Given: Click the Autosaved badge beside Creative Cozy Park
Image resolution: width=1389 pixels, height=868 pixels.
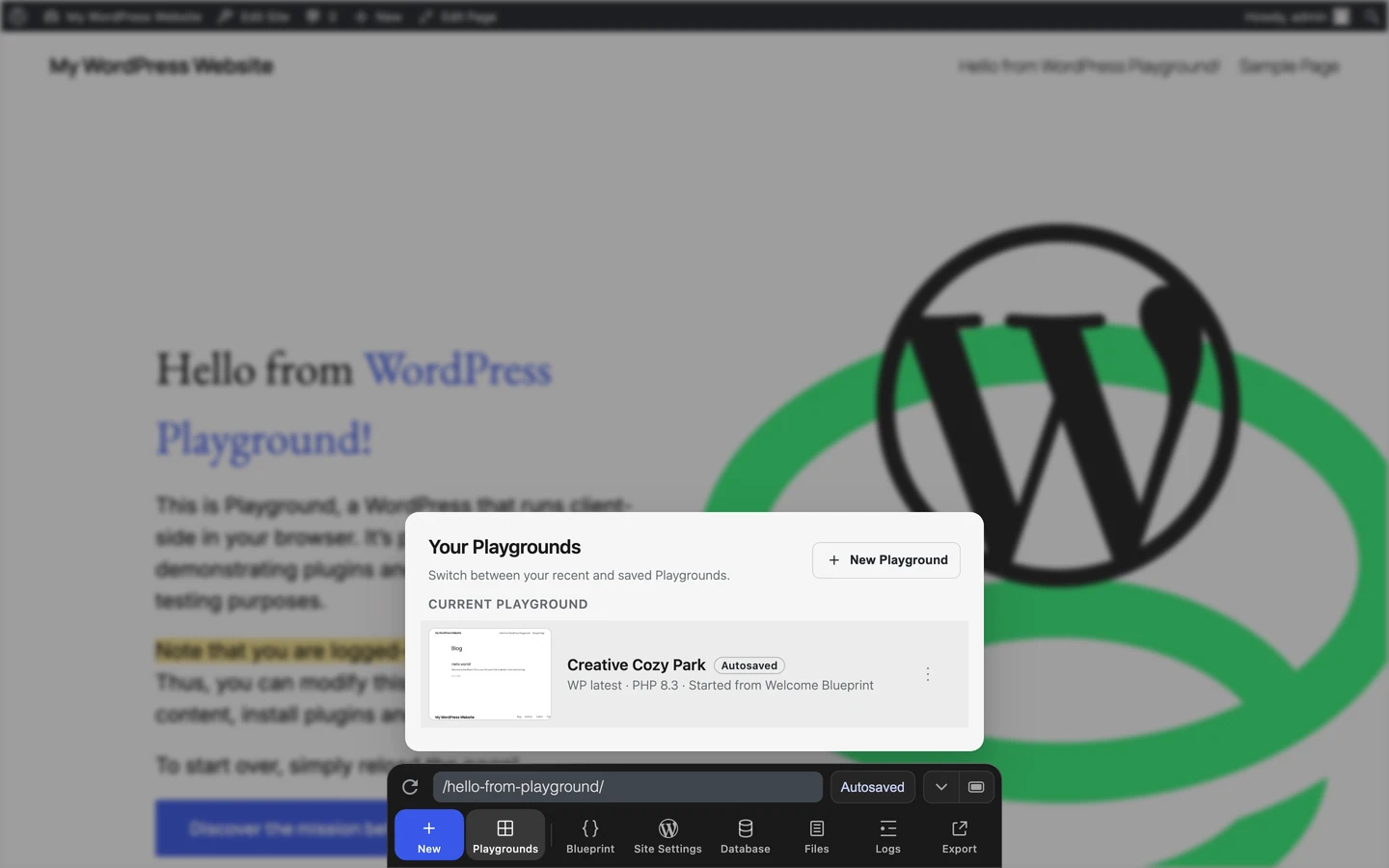Looking at the screenshot, I should point(749,665).
